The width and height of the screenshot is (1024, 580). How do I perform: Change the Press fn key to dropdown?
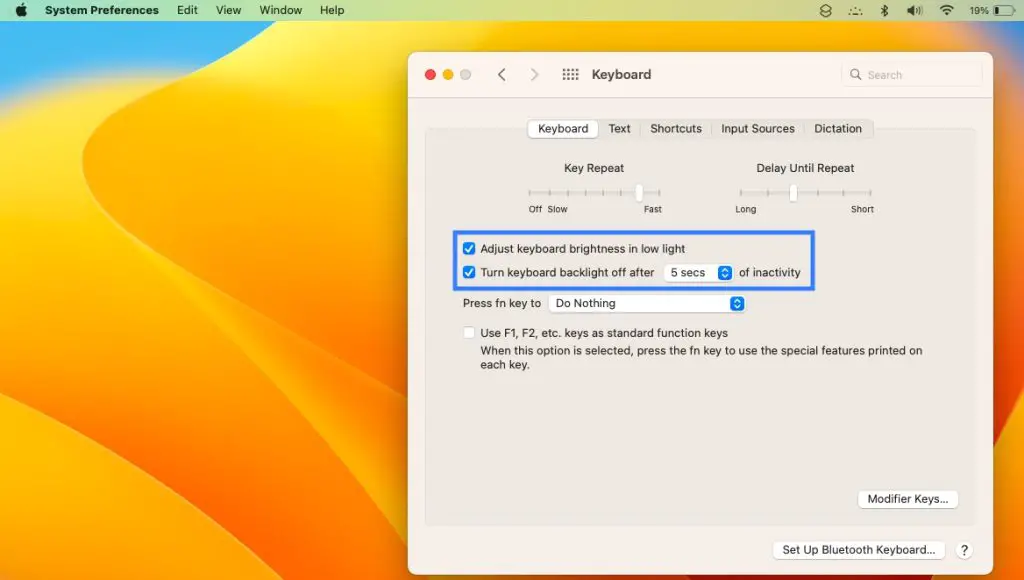648,303
